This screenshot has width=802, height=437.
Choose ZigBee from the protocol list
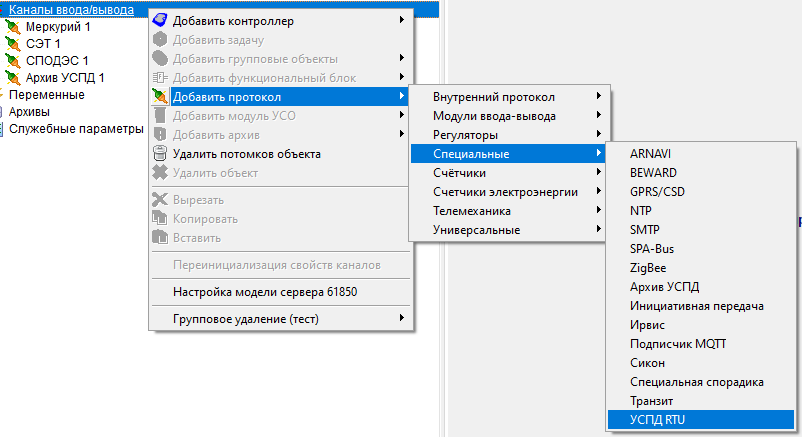coord(649,268)
